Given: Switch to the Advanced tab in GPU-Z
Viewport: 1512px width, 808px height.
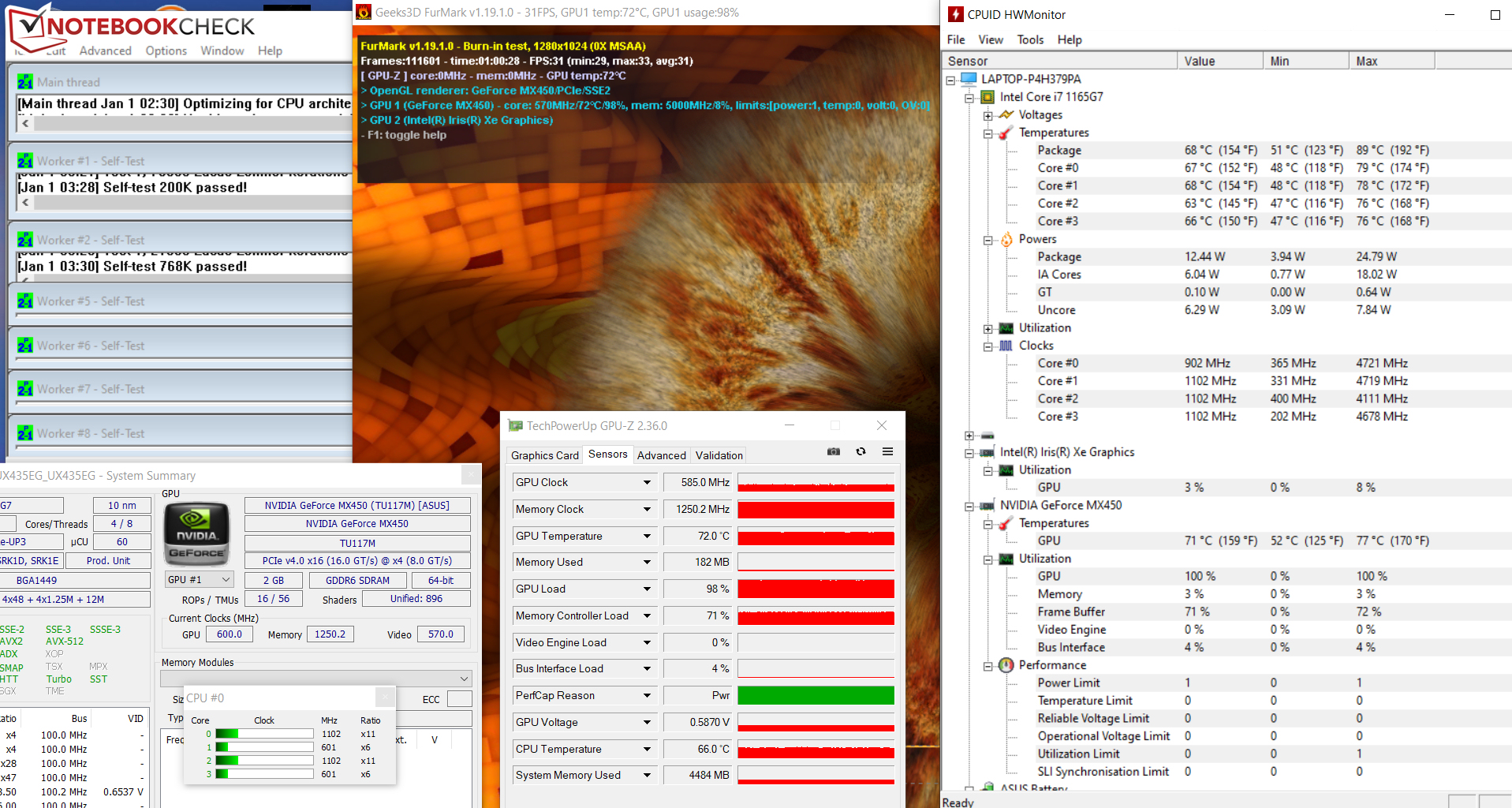Looking at the screenshot, I should tap(661, 455).
